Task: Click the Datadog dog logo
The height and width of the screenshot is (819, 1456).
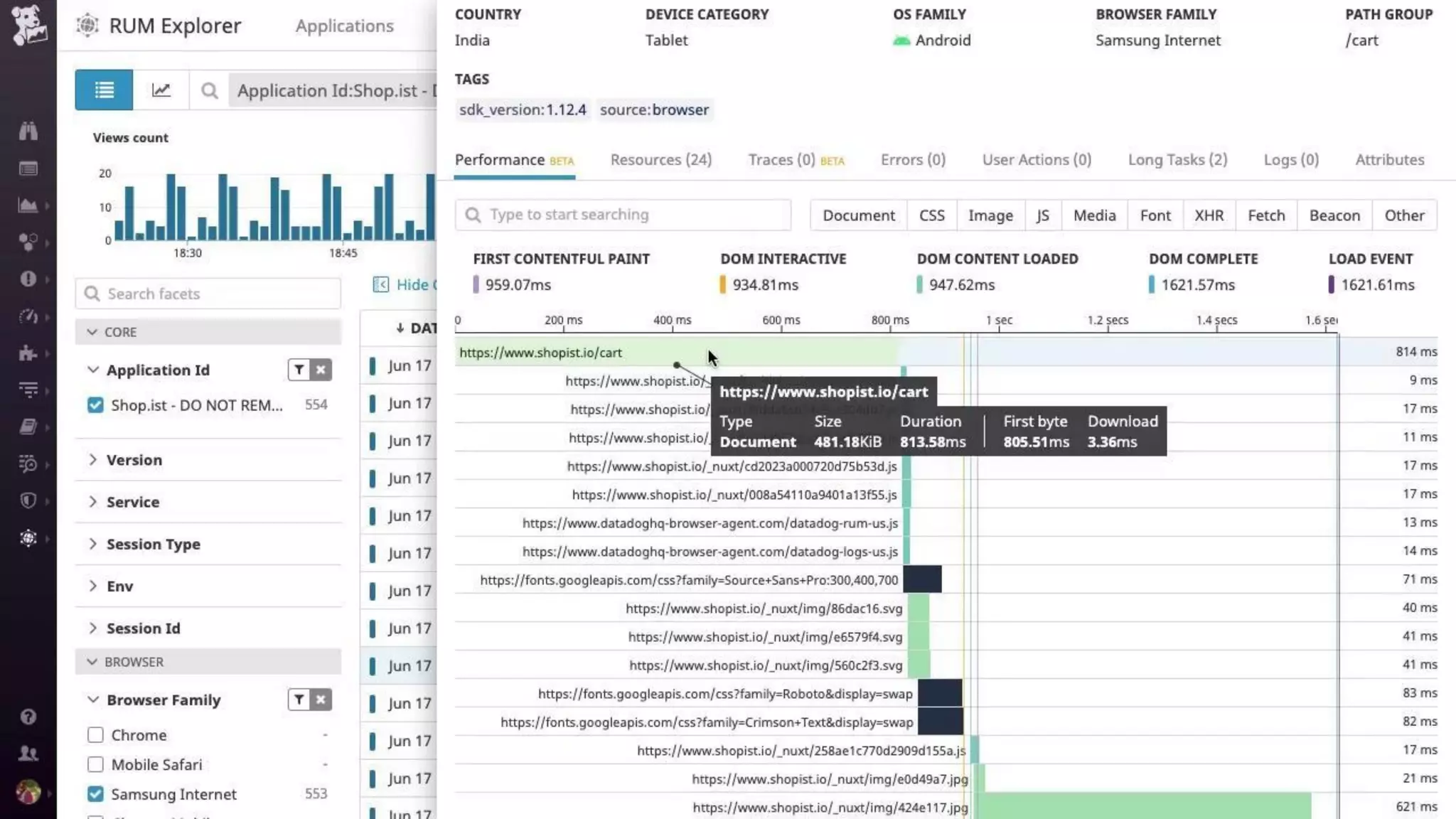Action: tap(28, 25)
